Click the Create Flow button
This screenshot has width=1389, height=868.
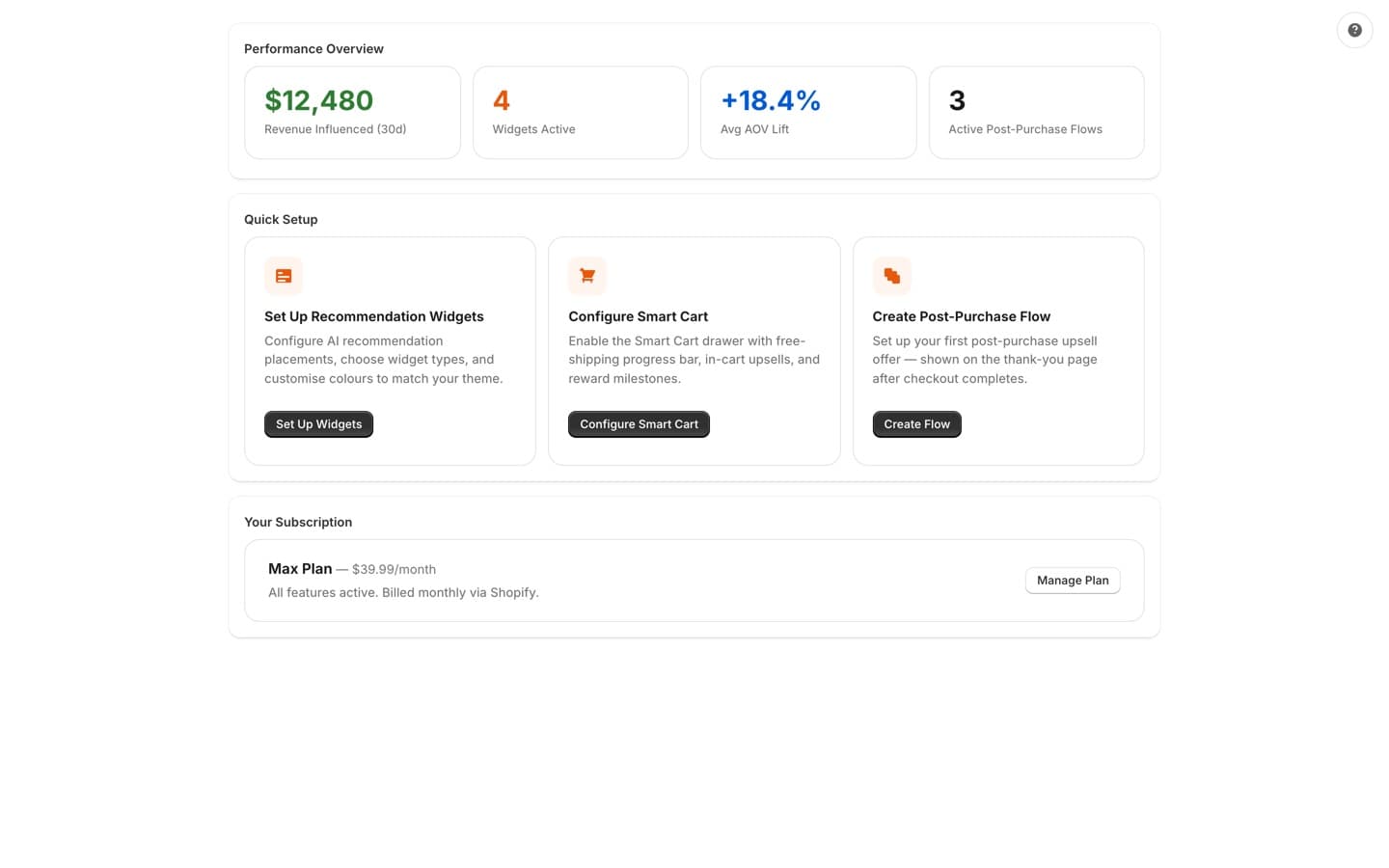[916, 424]
